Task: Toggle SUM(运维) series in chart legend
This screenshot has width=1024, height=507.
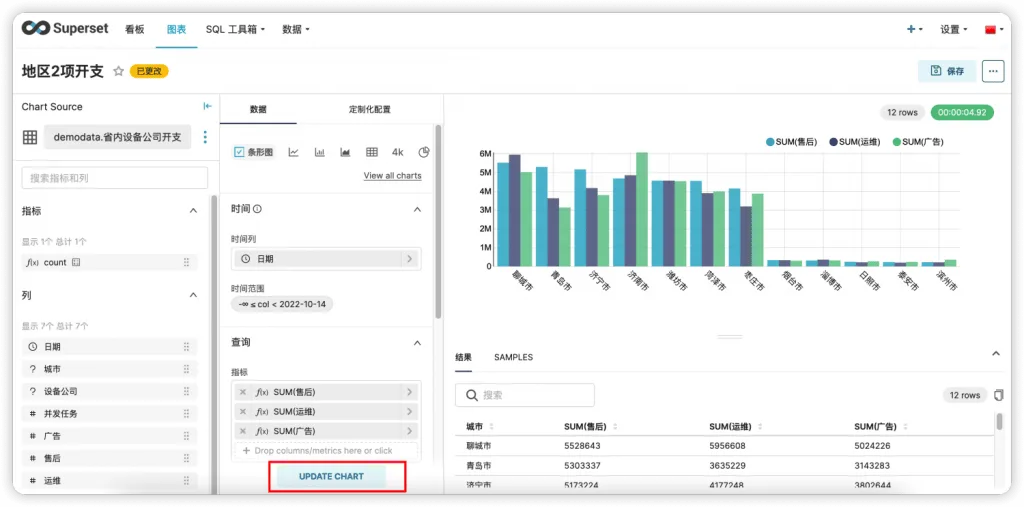Action: pos(857,142)
